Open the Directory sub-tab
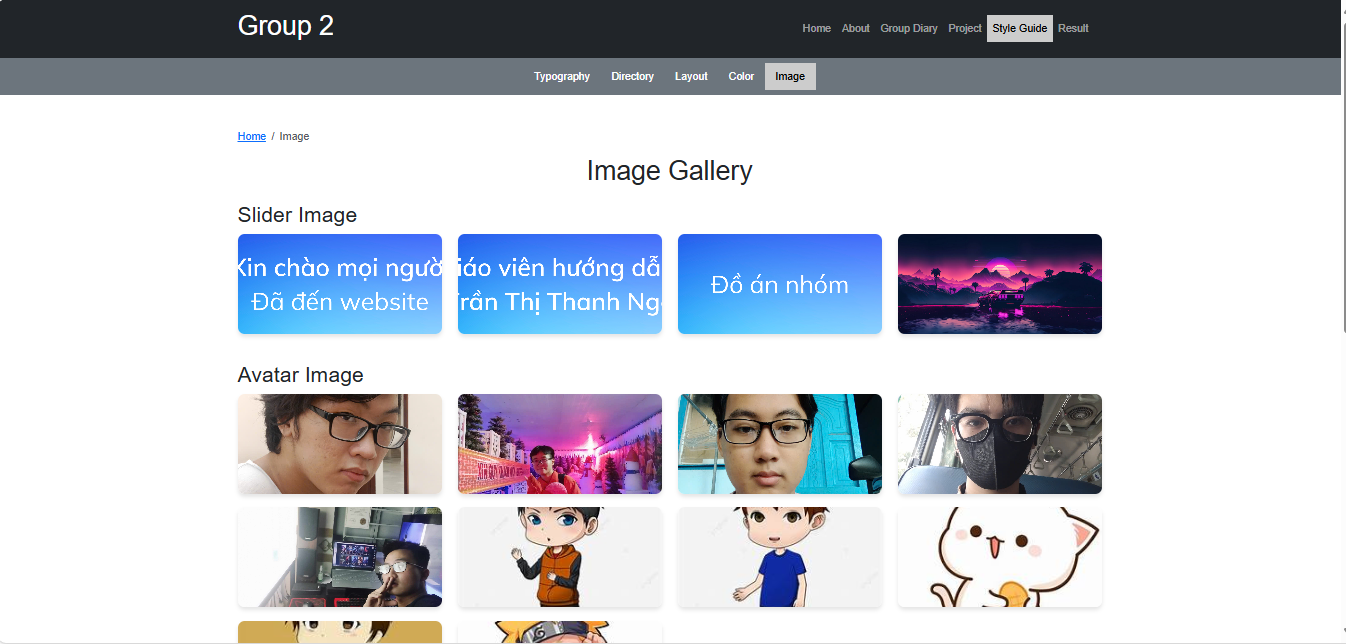The image size is (1346, 644). click(x=632, y=76)
